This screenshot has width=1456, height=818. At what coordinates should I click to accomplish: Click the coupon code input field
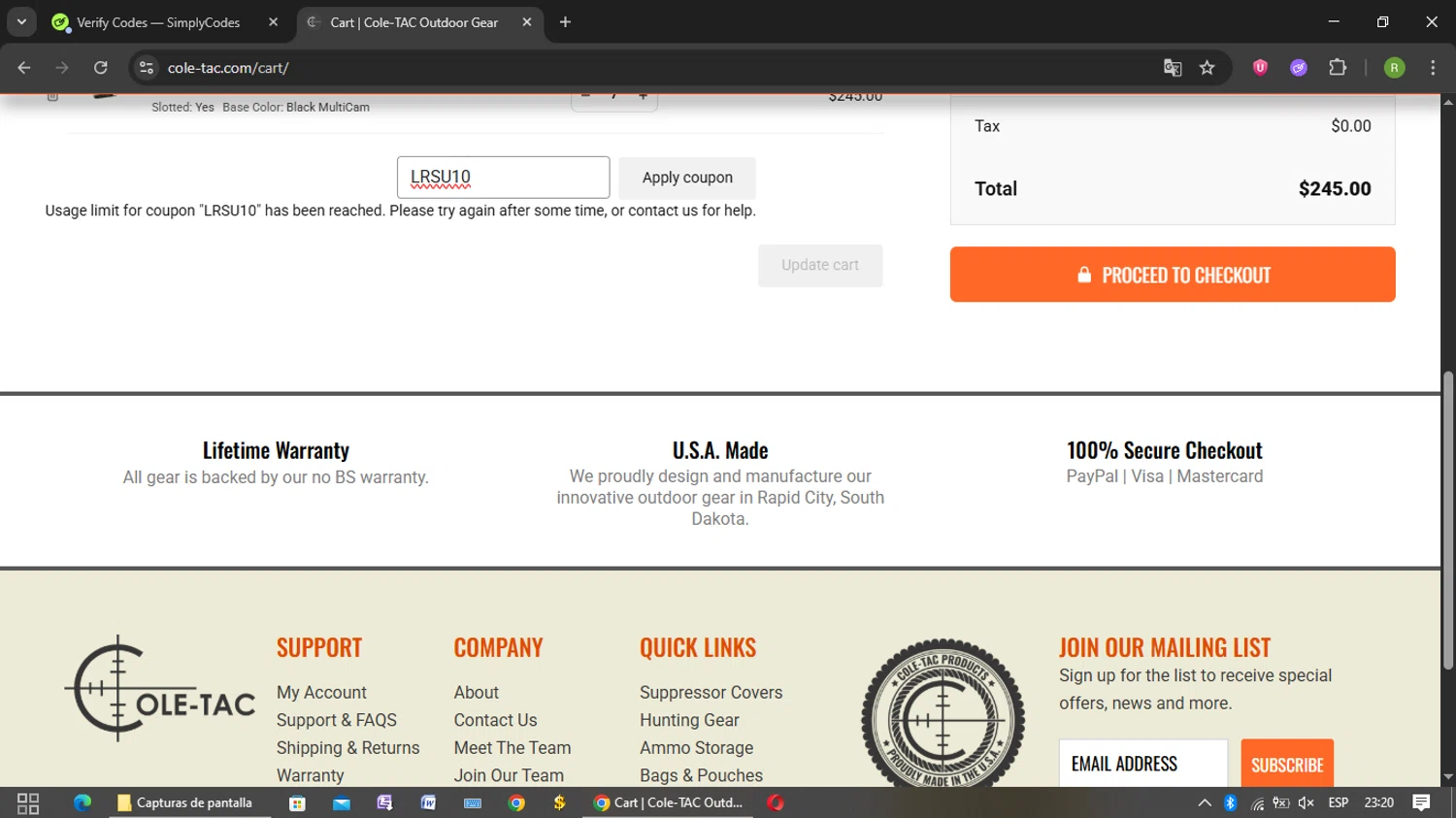tap(503, 178)
